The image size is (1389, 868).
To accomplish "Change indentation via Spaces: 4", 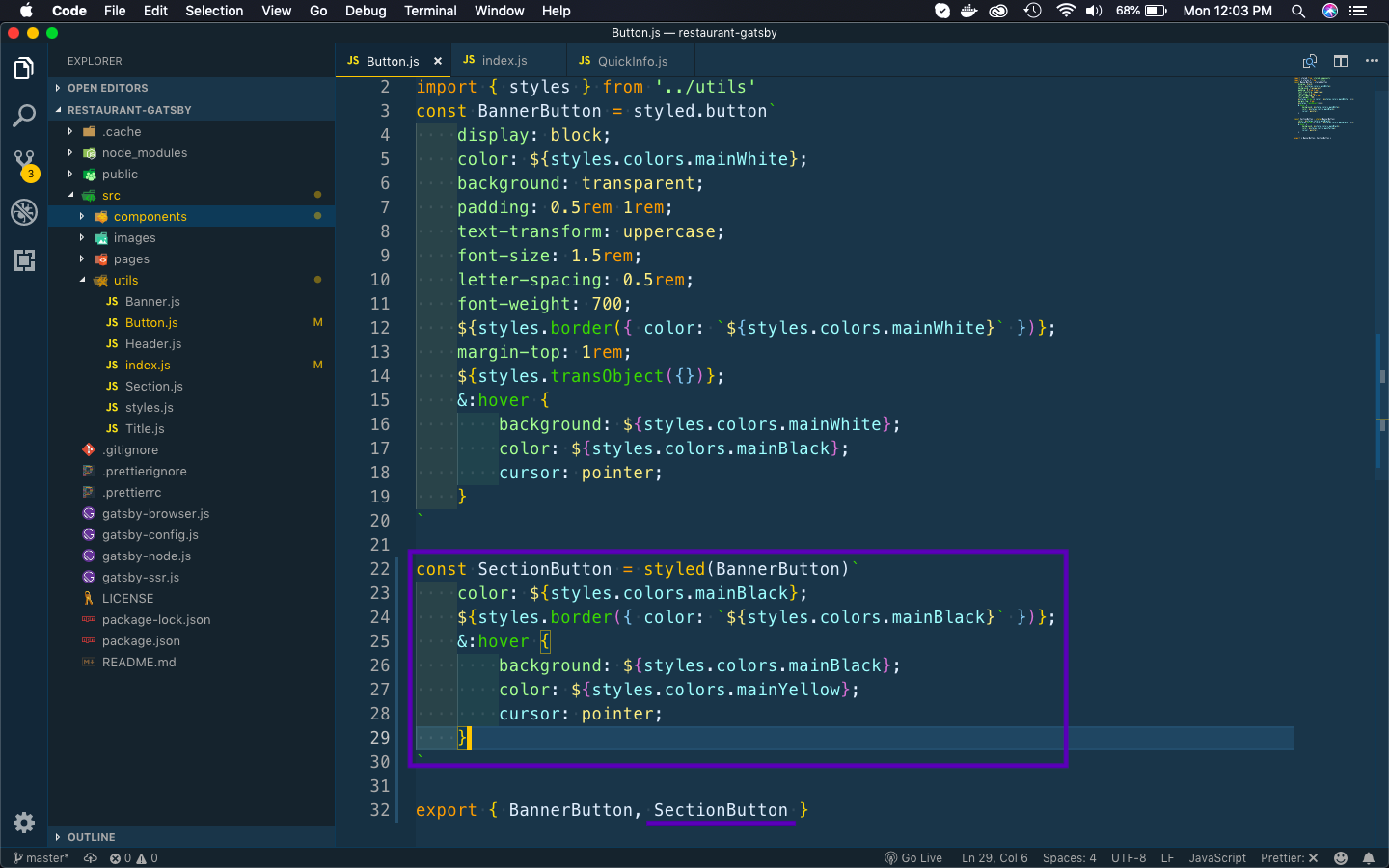I will click(1069, 858).
